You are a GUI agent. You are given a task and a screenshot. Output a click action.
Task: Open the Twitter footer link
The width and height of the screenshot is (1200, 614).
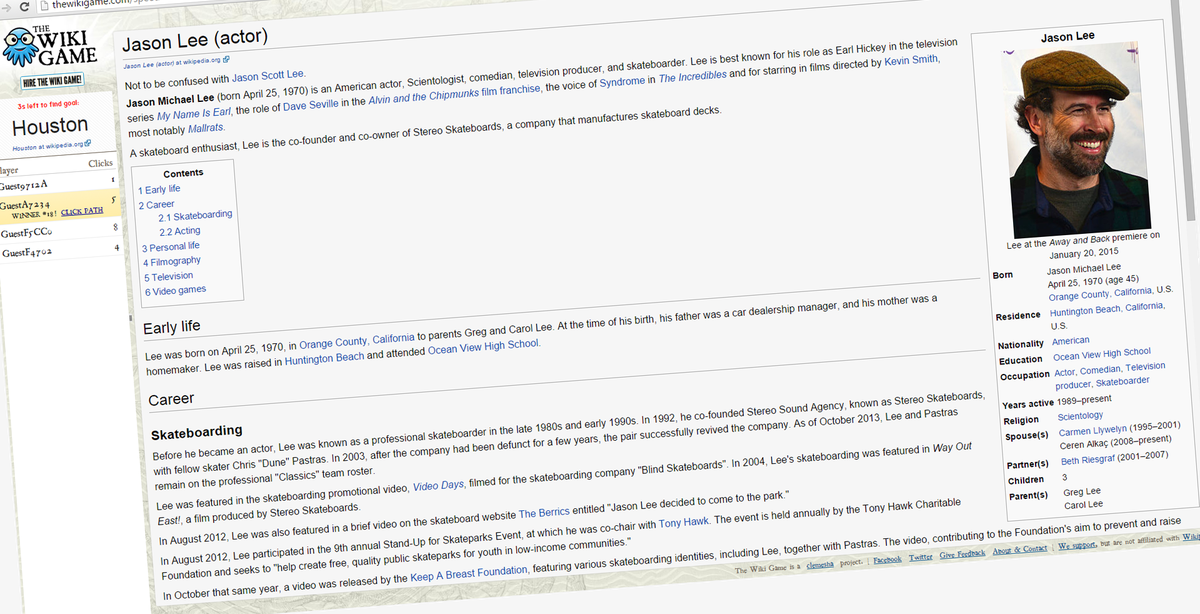(923, 558)
